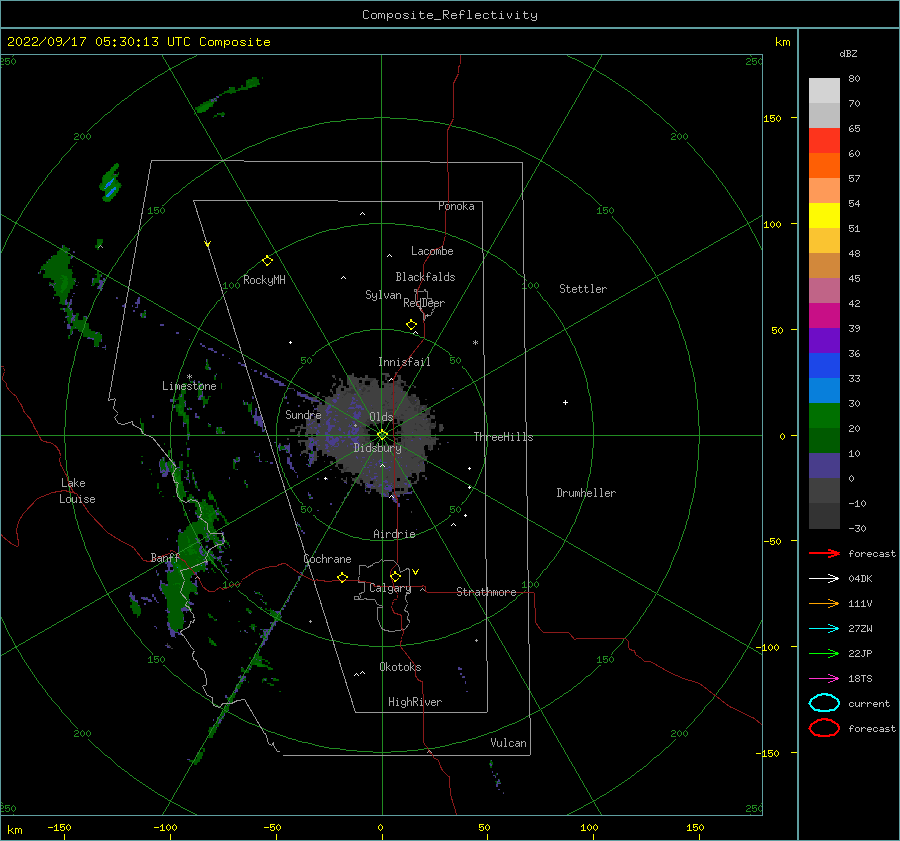Click the red forecast arrow in legend

(x=824, y=553)
